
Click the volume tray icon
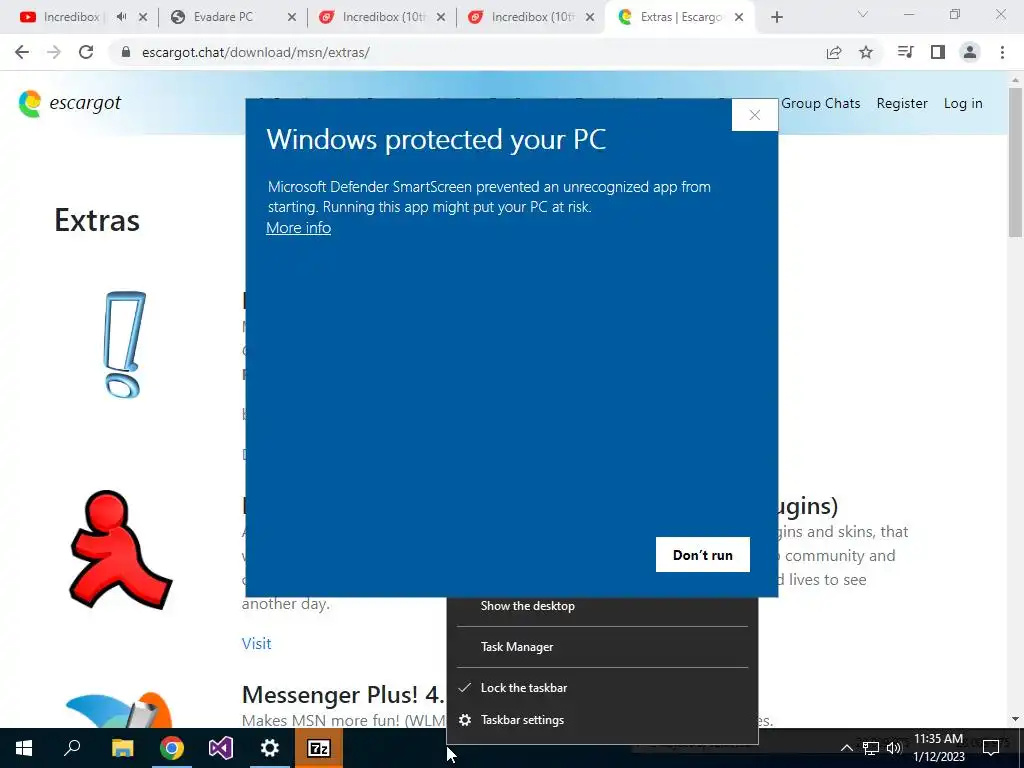coord(894,748)
